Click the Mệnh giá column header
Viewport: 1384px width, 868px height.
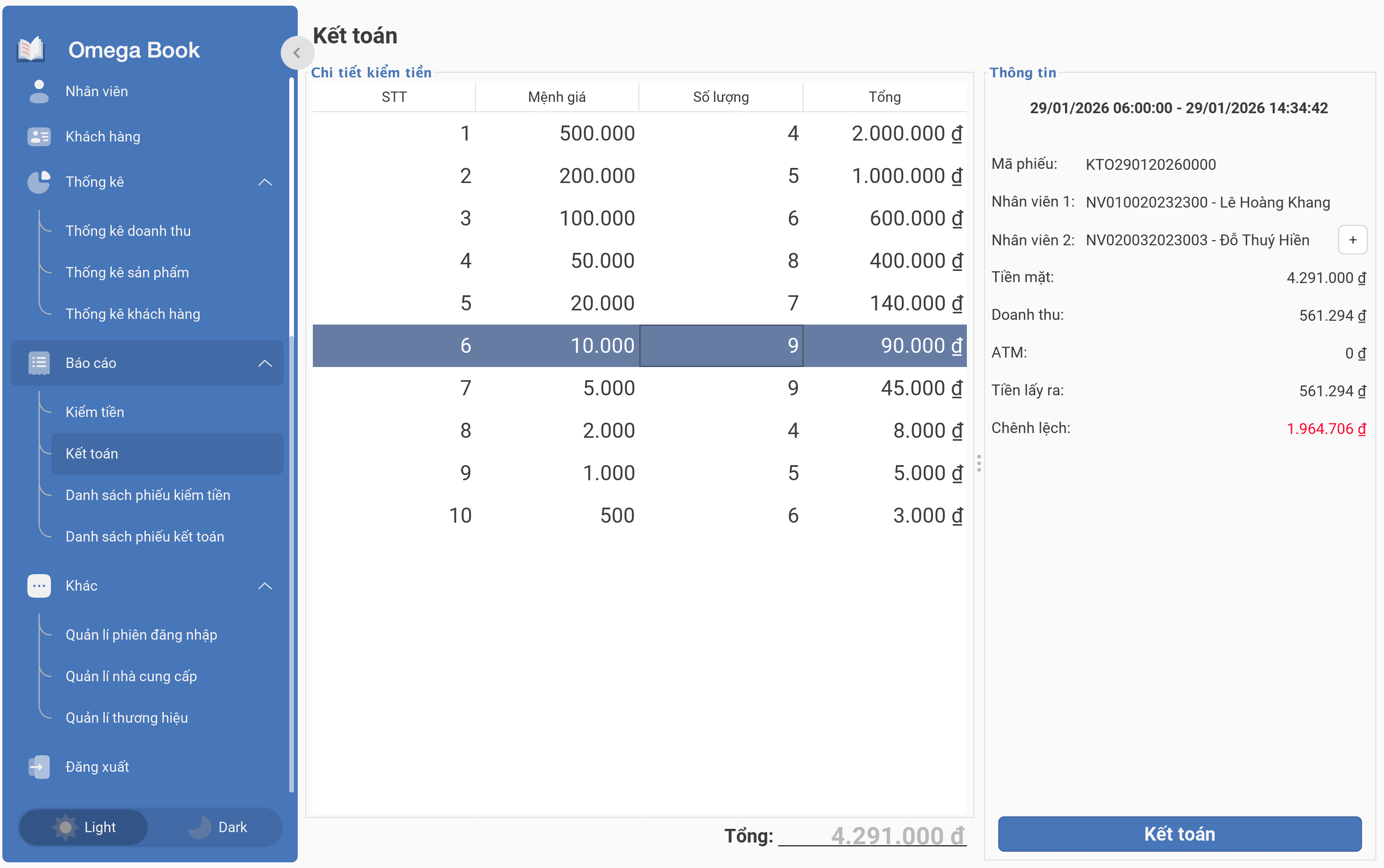click(557, 97)
